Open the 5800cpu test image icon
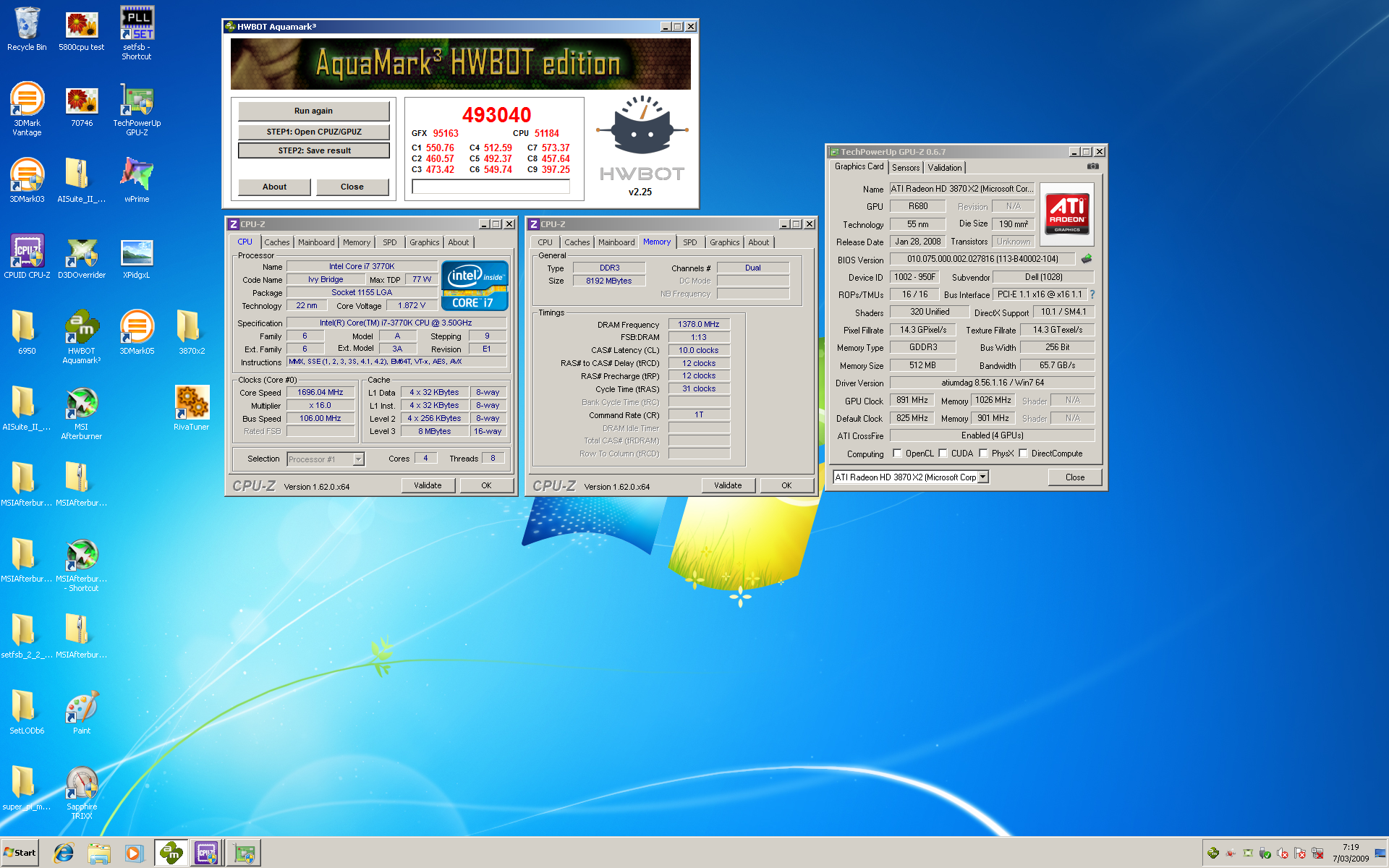 click(x=82, y=29)
